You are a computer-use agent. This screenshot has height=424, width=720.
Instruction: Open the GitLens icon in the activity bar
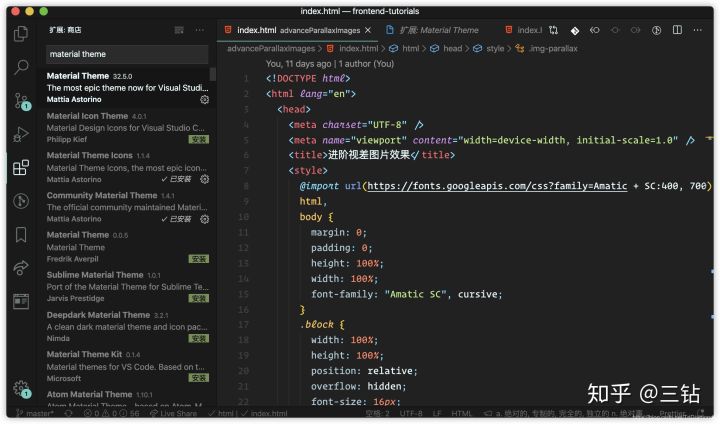[x=21, y=201]
